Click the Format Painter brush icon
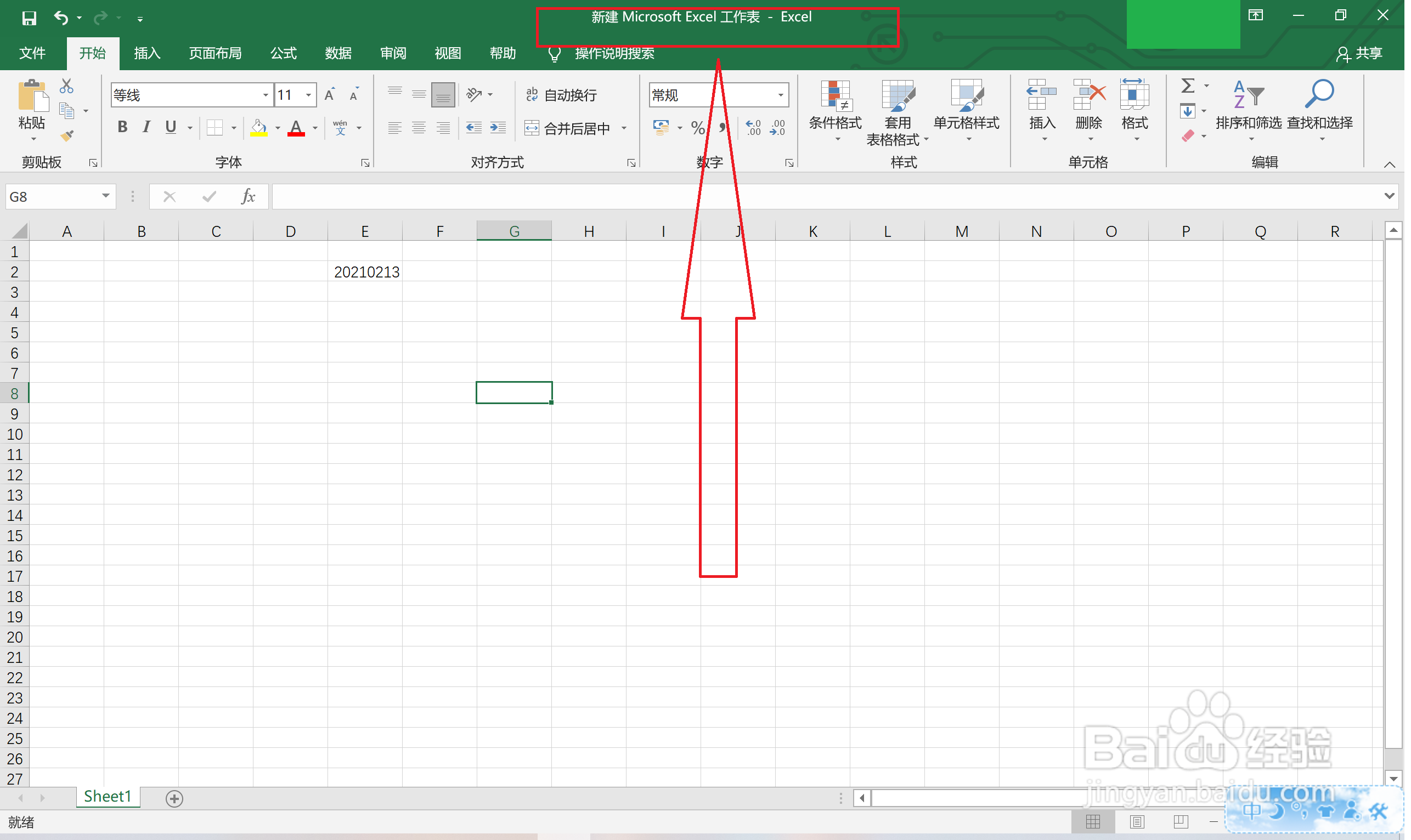The image size is (1411, 840). point(67,136)
